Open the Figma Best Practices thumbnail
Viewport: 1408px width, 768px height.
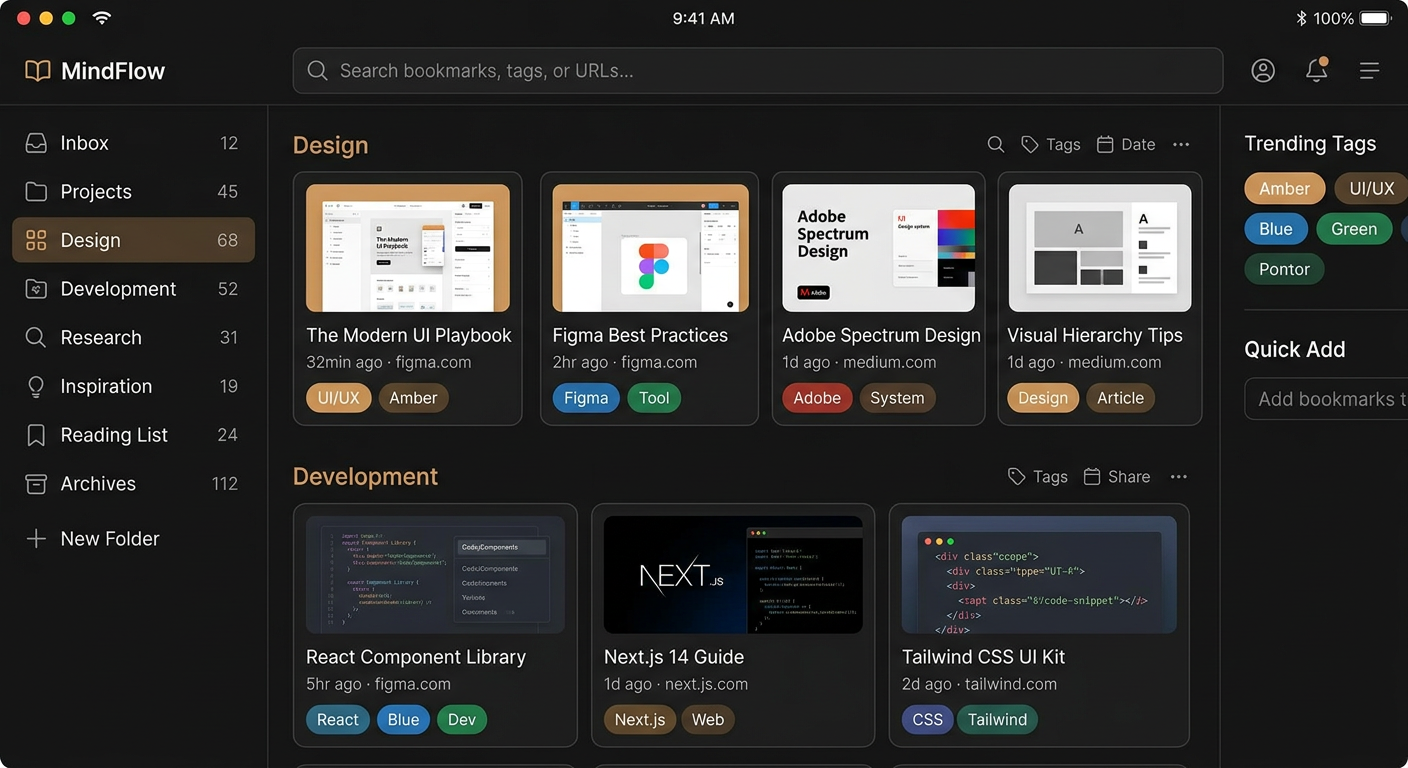(651, 248)
